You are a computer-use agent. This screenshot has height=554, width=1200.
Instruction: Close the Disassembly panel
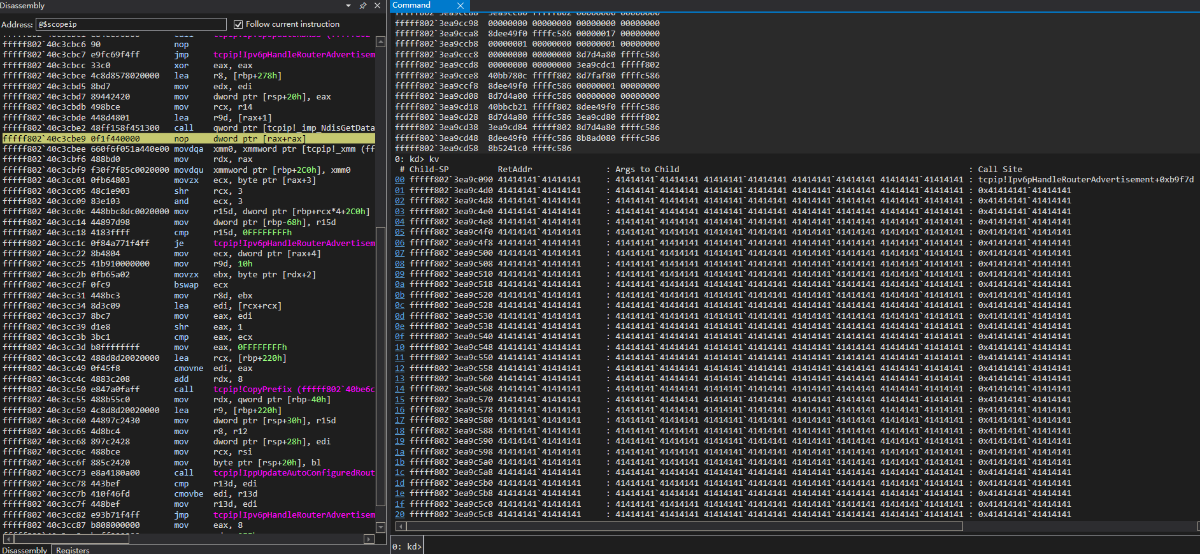(x=376, y=6)
